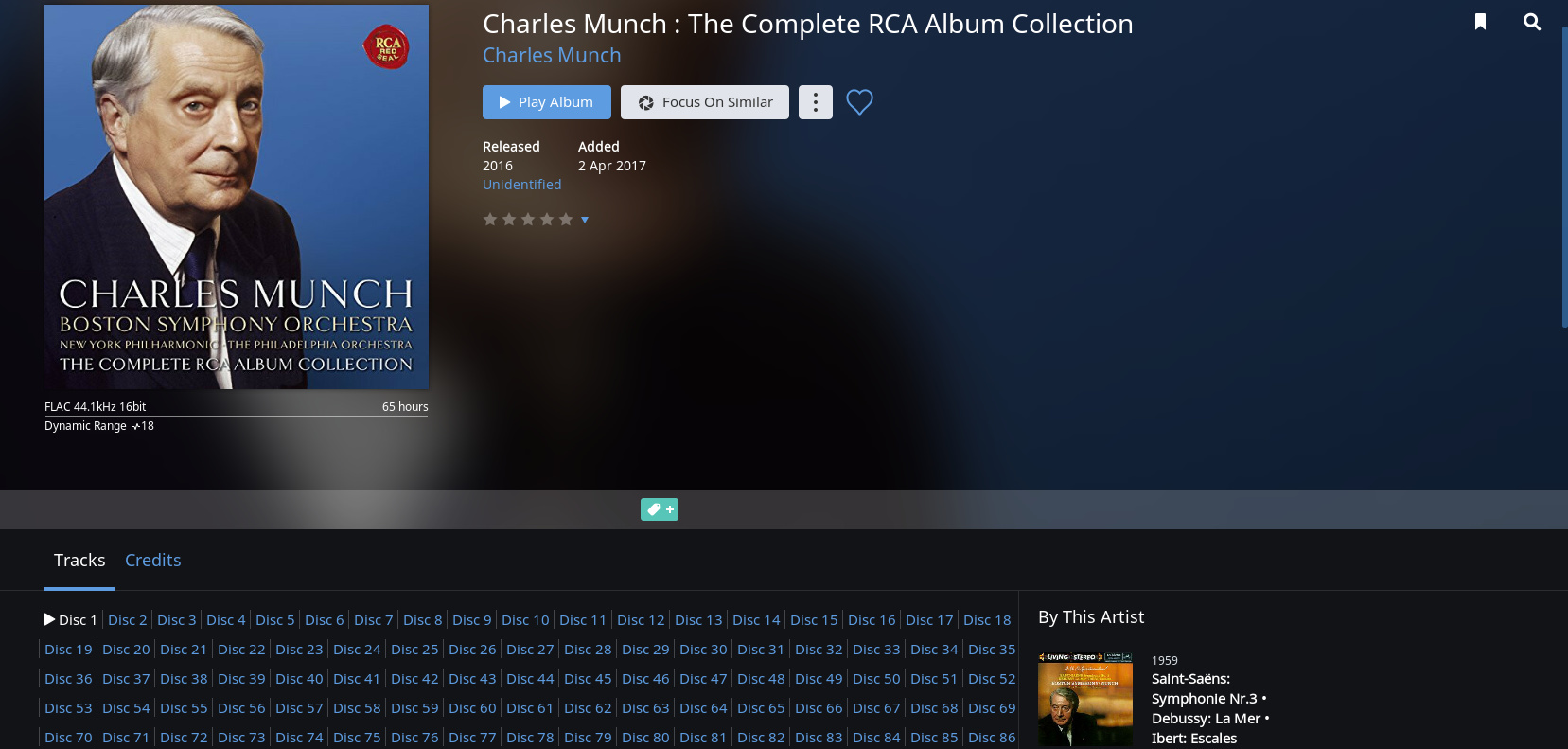
Task: Mark album favorite with heart icon
Action: 859,101
